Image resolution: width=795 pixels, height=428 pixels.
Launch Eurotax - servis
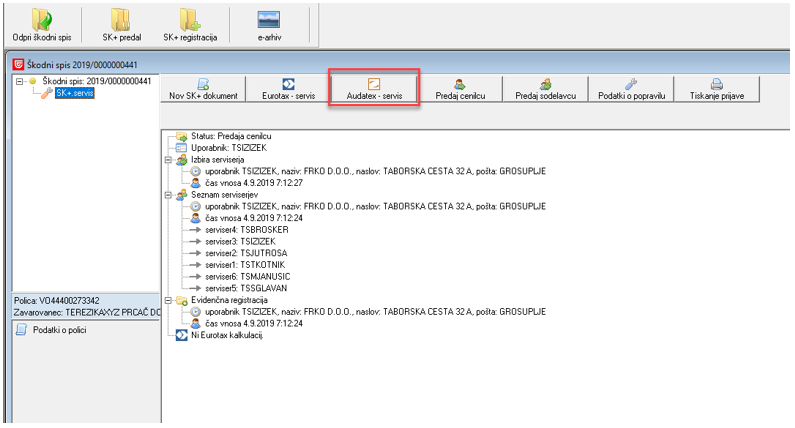pos(287,88)
